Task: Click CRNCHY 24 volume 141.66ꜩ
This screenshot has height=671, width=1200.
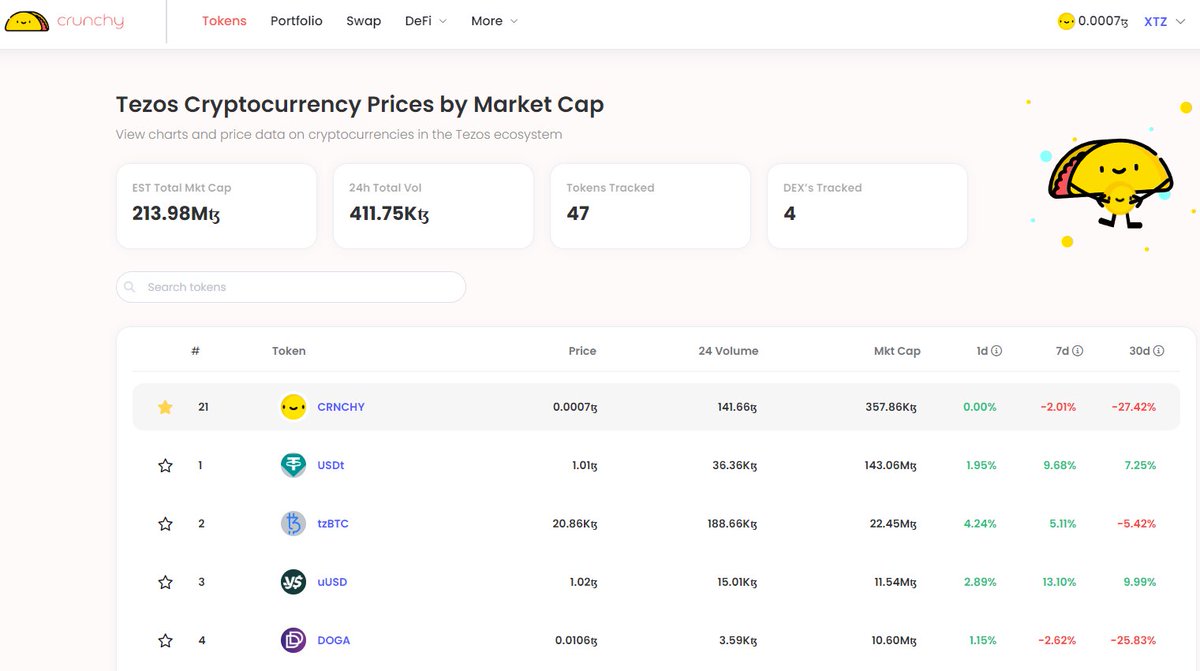Action: (735, 407)
